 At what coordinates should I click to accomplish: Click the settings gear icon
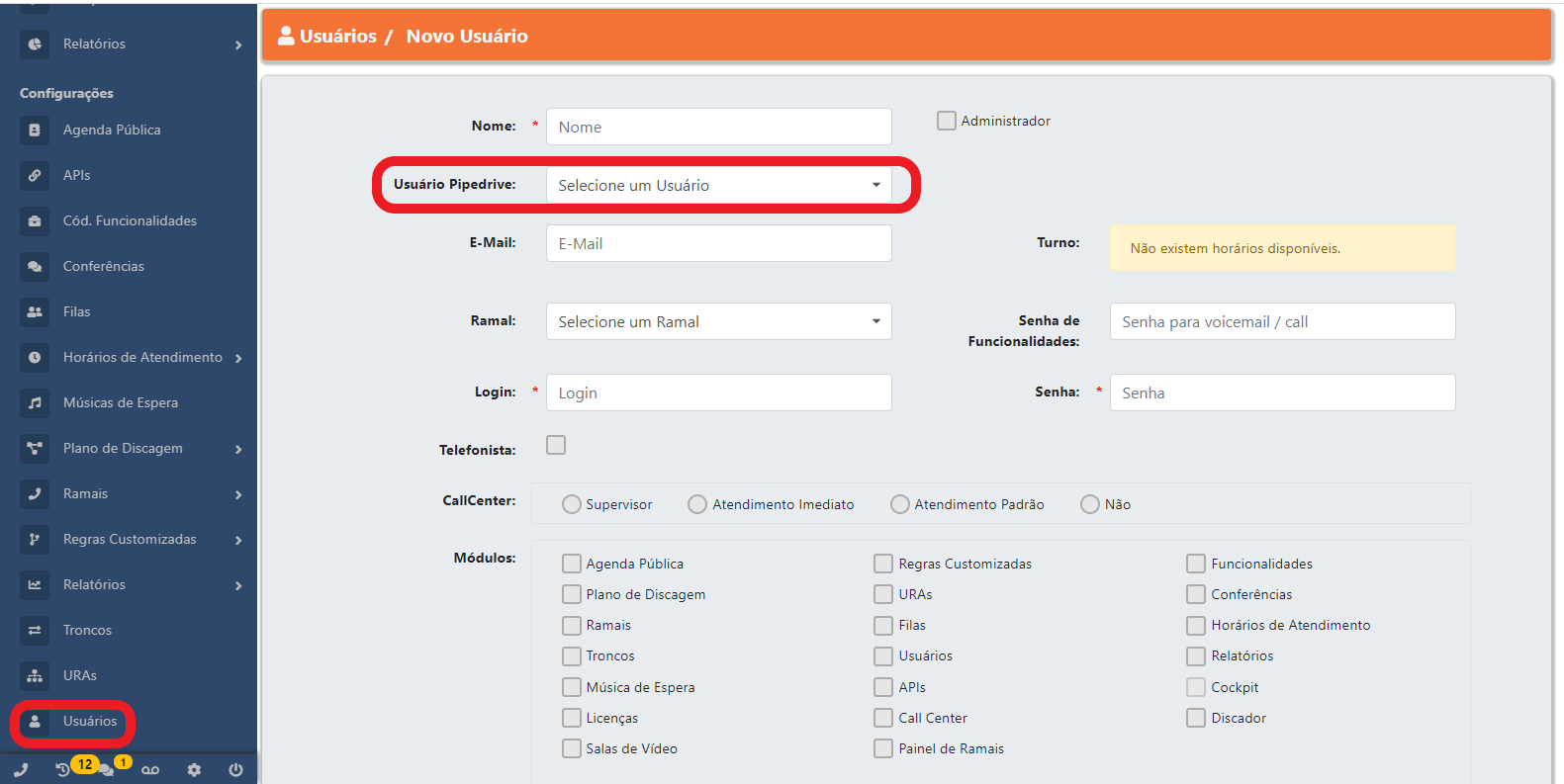point(194,769)
